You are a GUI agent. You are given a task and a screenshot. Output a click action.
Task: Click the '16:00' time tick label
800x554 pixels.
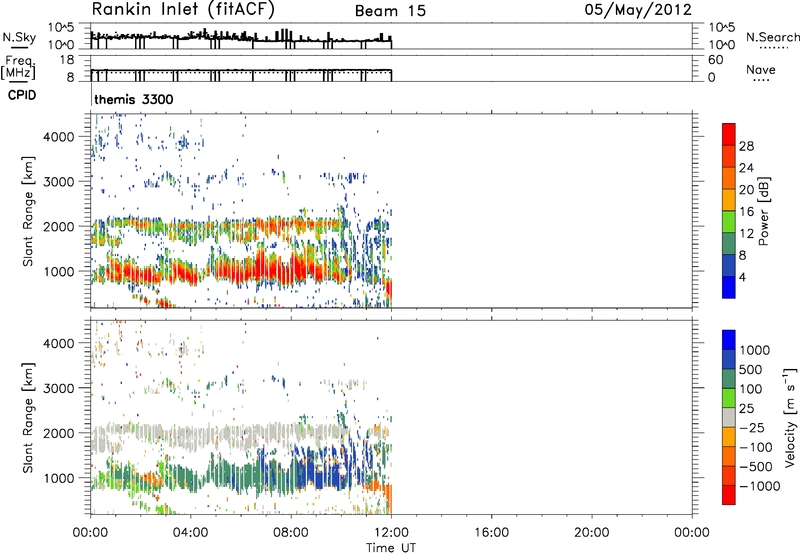(491, 533)
